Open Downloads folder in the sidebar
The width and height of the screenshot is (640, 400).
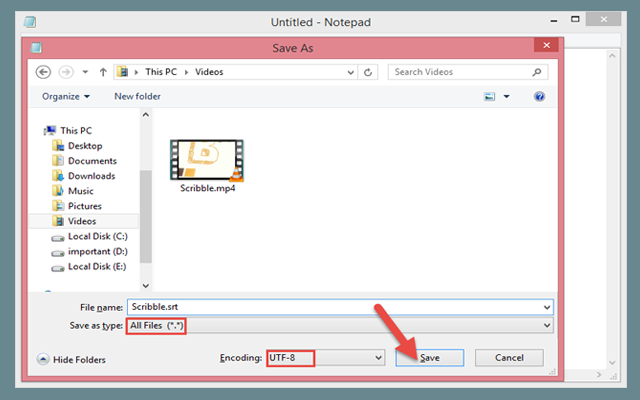pyautogui.click(x=91, y=176)
